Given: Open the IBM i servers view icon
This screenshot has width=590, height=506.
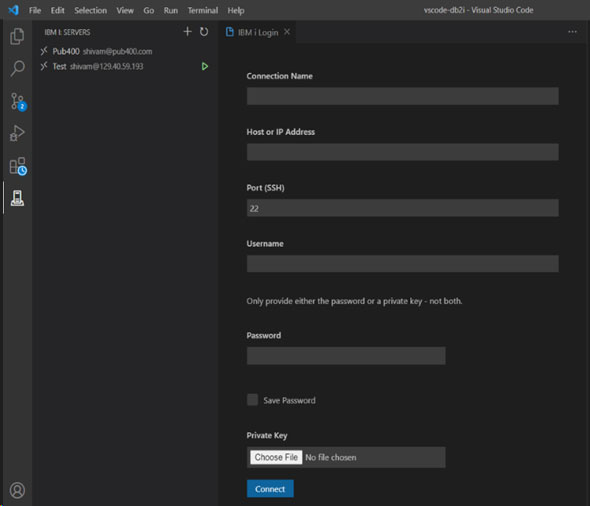Looking at the screenshot, I should coord(17,198).
